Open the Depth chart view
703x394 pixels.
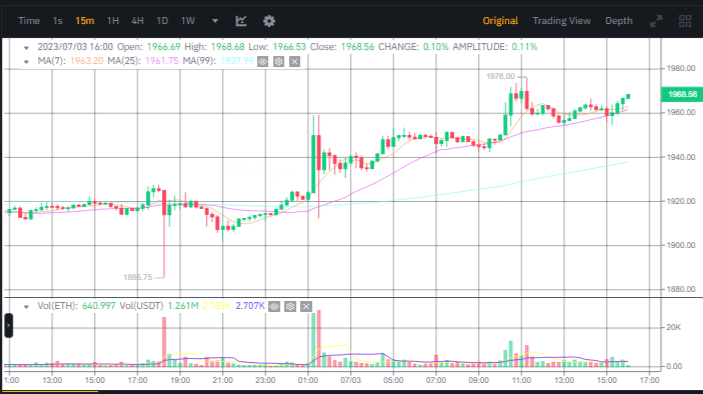click(619, 21)
